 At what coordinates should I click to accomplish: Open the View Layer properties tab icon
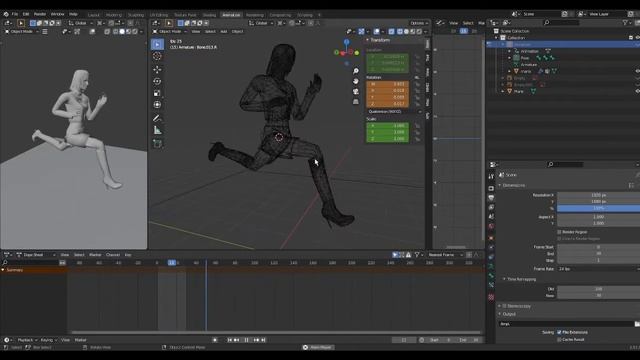tap(491, 207)
